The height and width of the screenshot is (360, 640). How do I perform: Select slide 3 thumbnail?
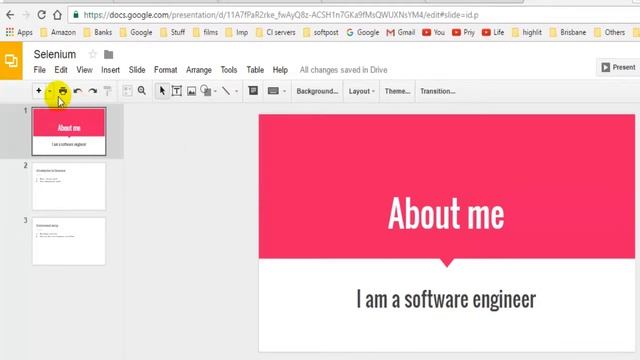69,241
